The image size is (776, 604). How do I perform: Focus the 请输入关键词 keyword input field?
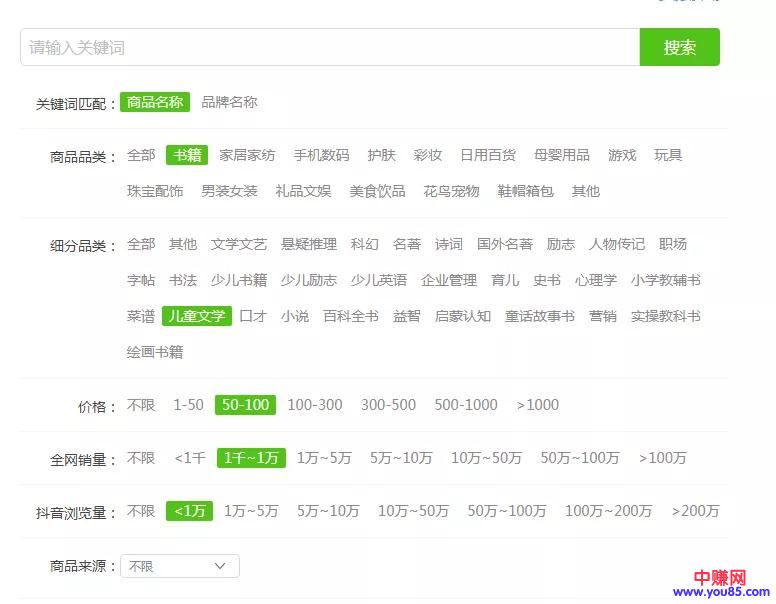point(330,47)
